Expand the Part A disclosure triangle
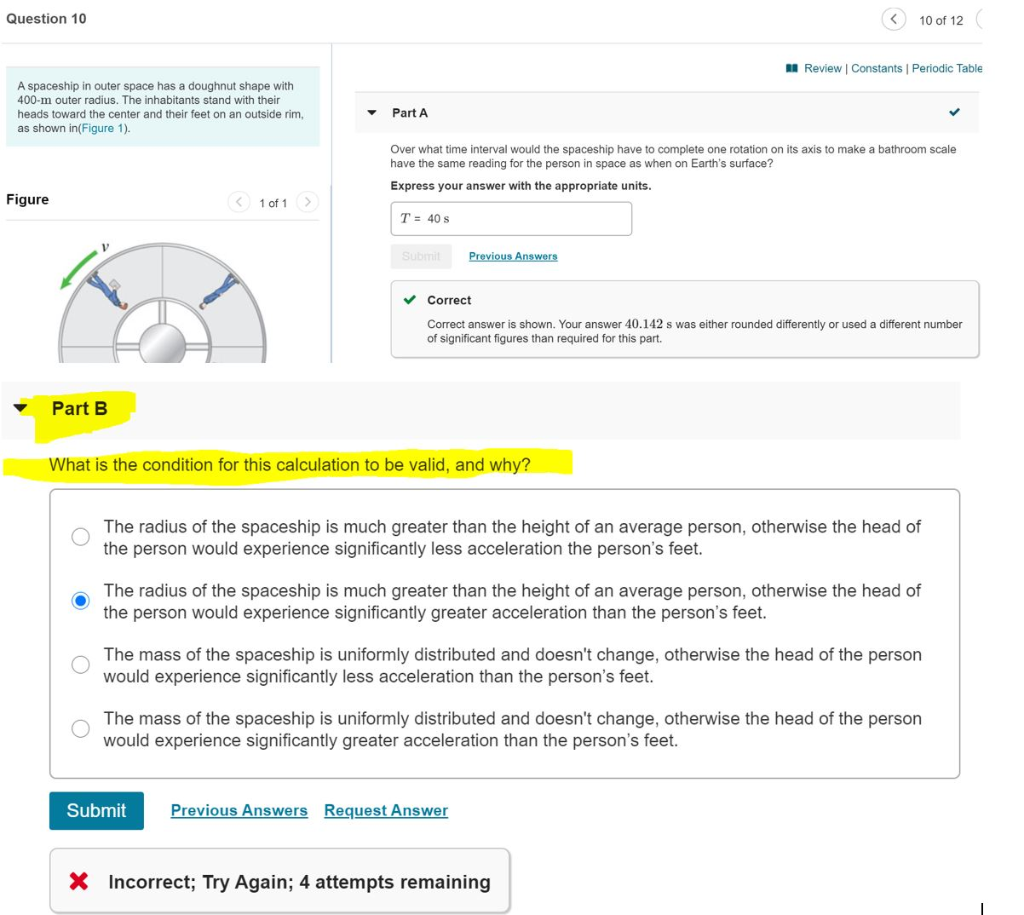 pyautogui.click(x=371, y=113)
